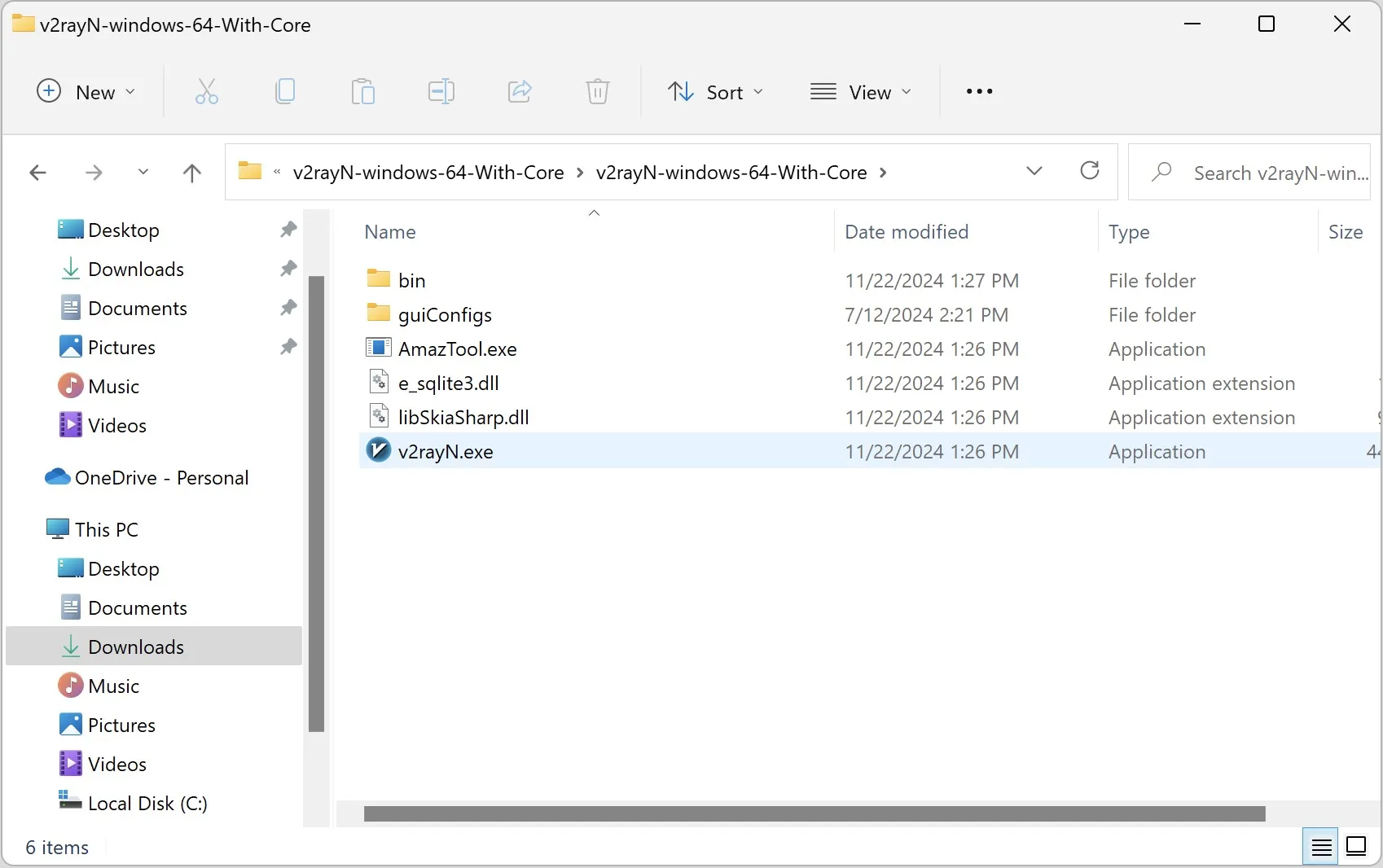1383x868 pixels.
Task: Open the See more ellipsis menu
Action: (x=979, y=91)
